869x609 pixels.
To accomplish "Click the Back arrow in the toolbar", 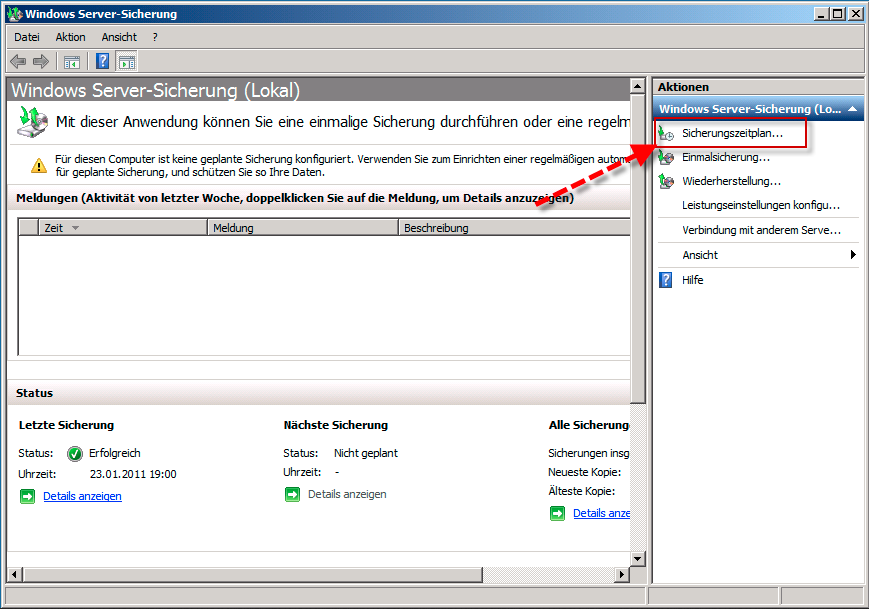I will point(18,62).
